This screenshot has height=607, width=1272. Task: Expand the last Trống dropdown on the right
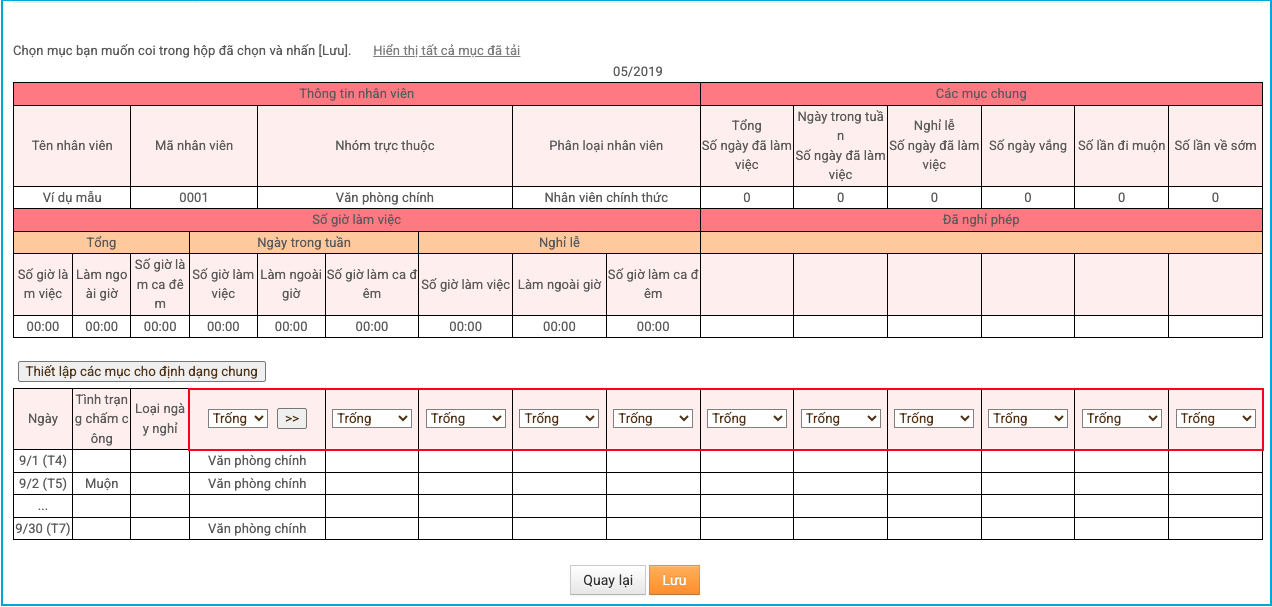1215,419
